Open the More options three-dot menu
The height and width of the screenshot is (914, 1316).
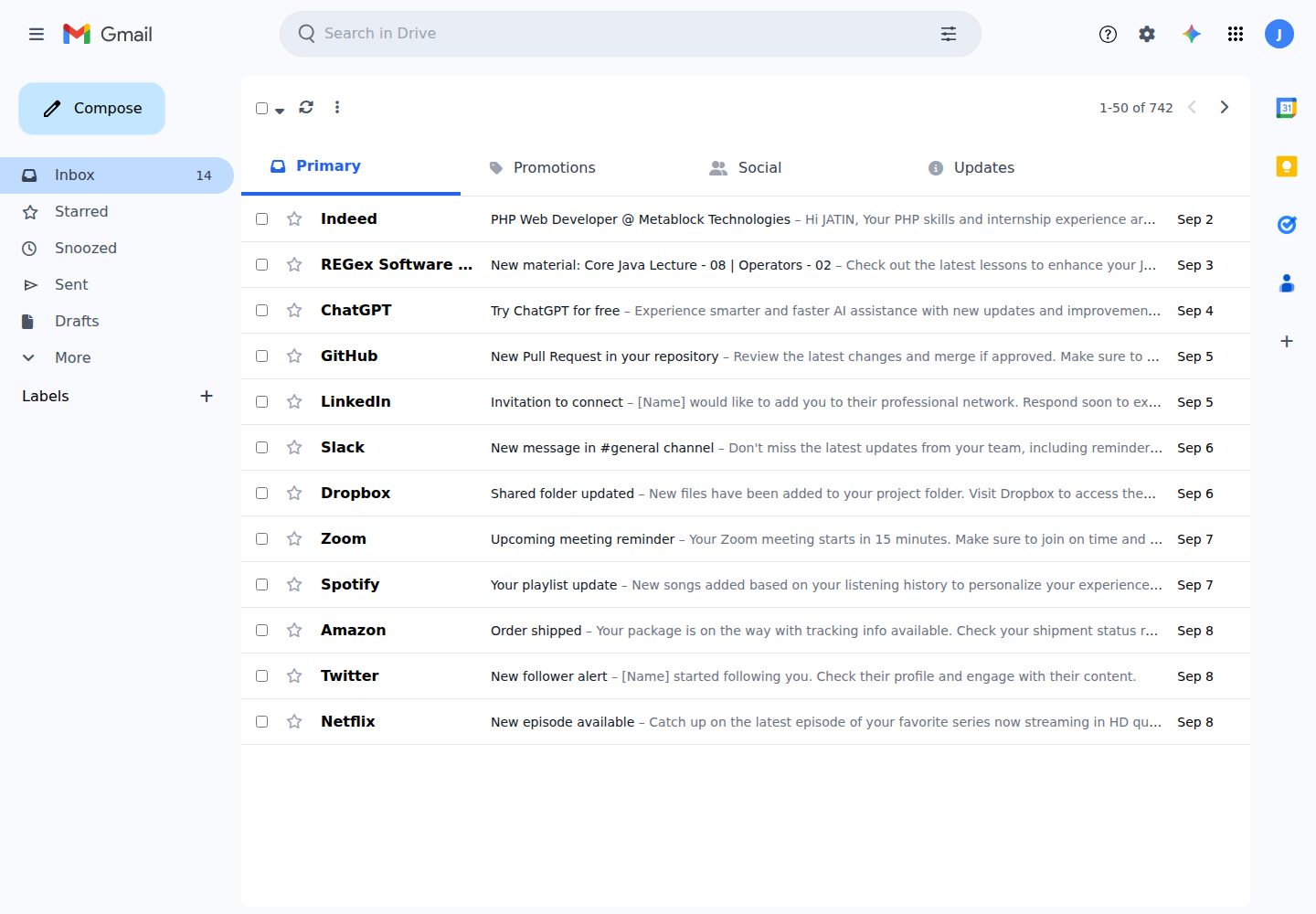point(337,107)
